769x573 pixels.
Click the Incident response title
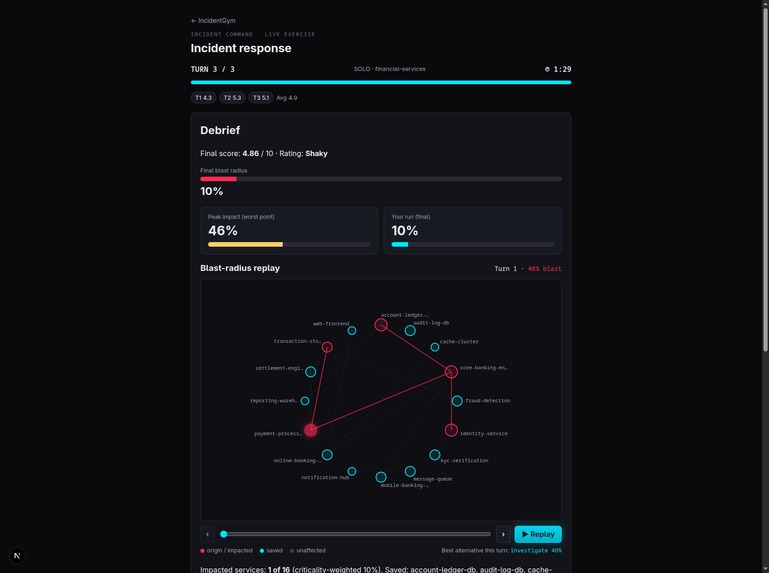[x=241, y=48]
